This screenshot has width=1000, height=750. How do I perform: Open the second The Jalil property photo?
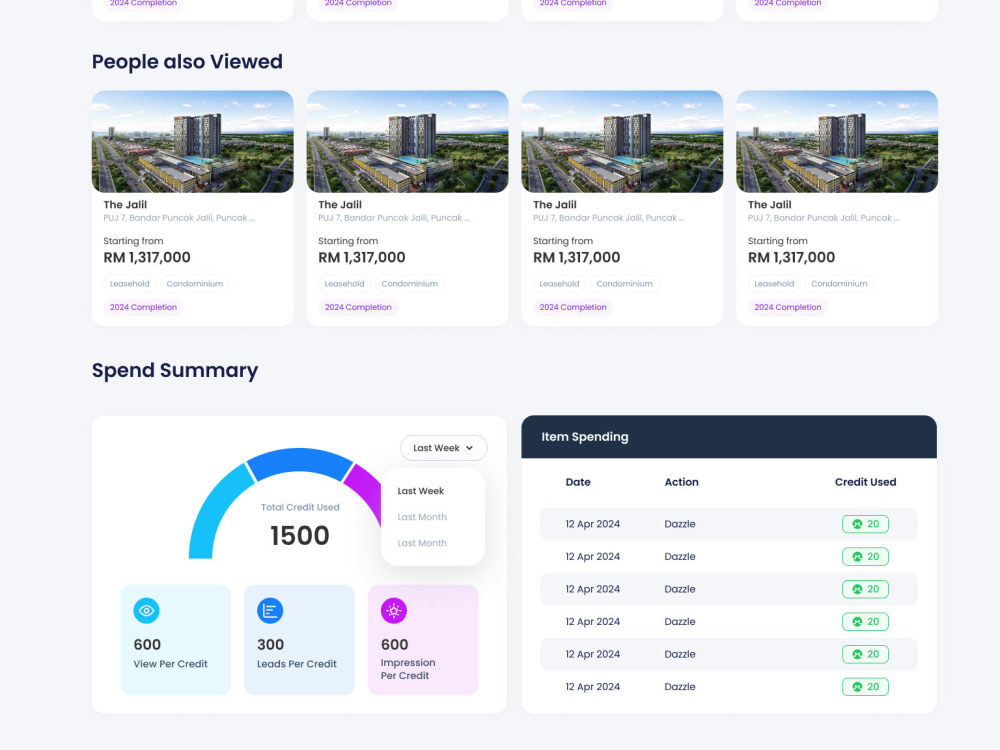(x=408, y=142)
